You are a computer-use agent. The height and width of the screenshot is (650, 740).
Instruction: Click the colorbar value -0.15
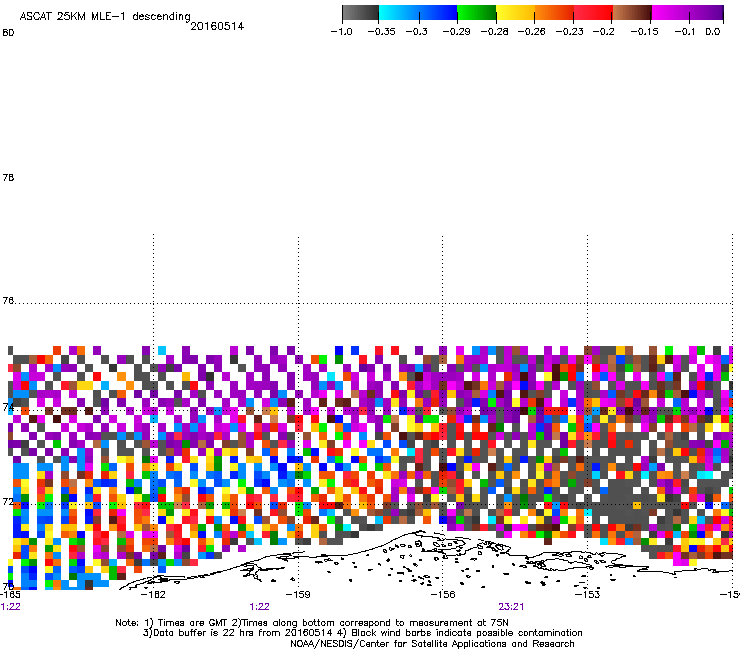tap(644, 32)
